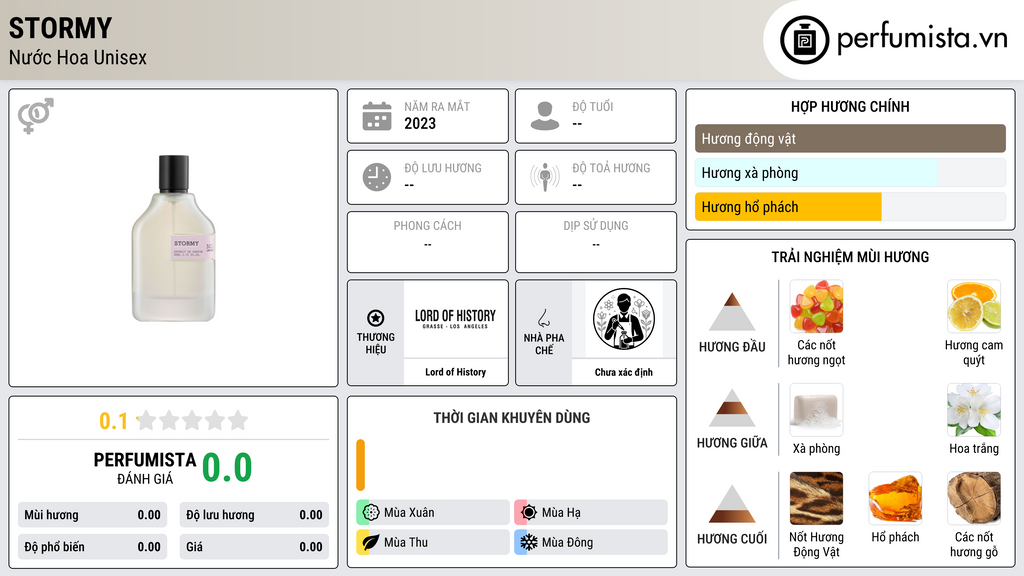Viewport: 1024px width, 576px height.
Task: Click the Độ phổ biến 0.00 score box
Action: click(92, 547)
